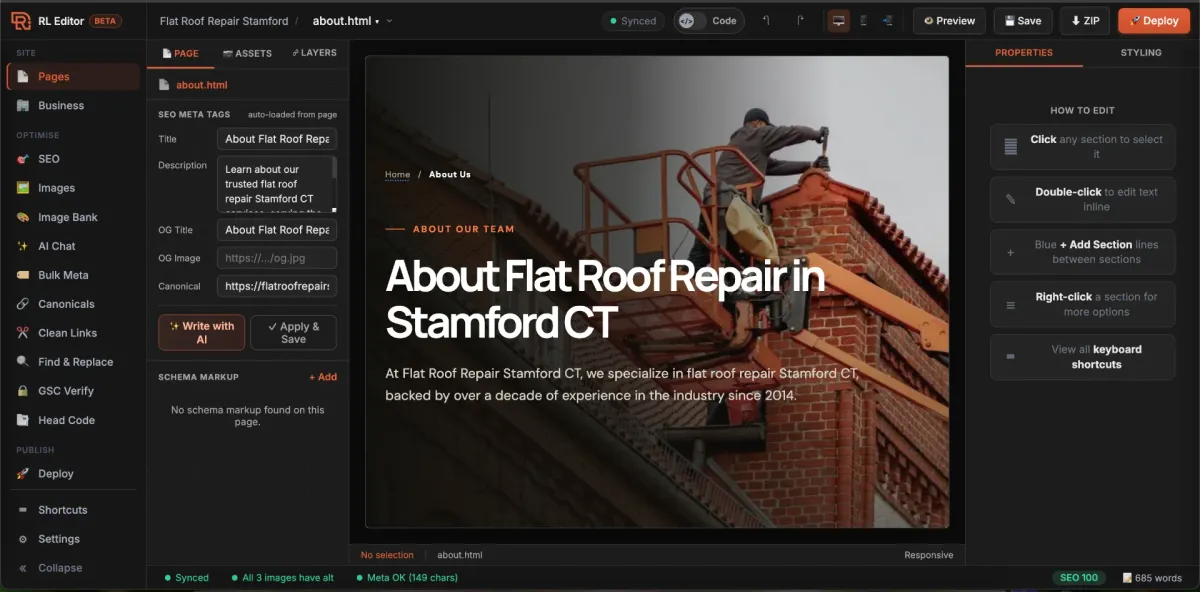Download the site as ZIP
The image size is (1200, 592).
pyautogui.click(x=1085, y=20)
